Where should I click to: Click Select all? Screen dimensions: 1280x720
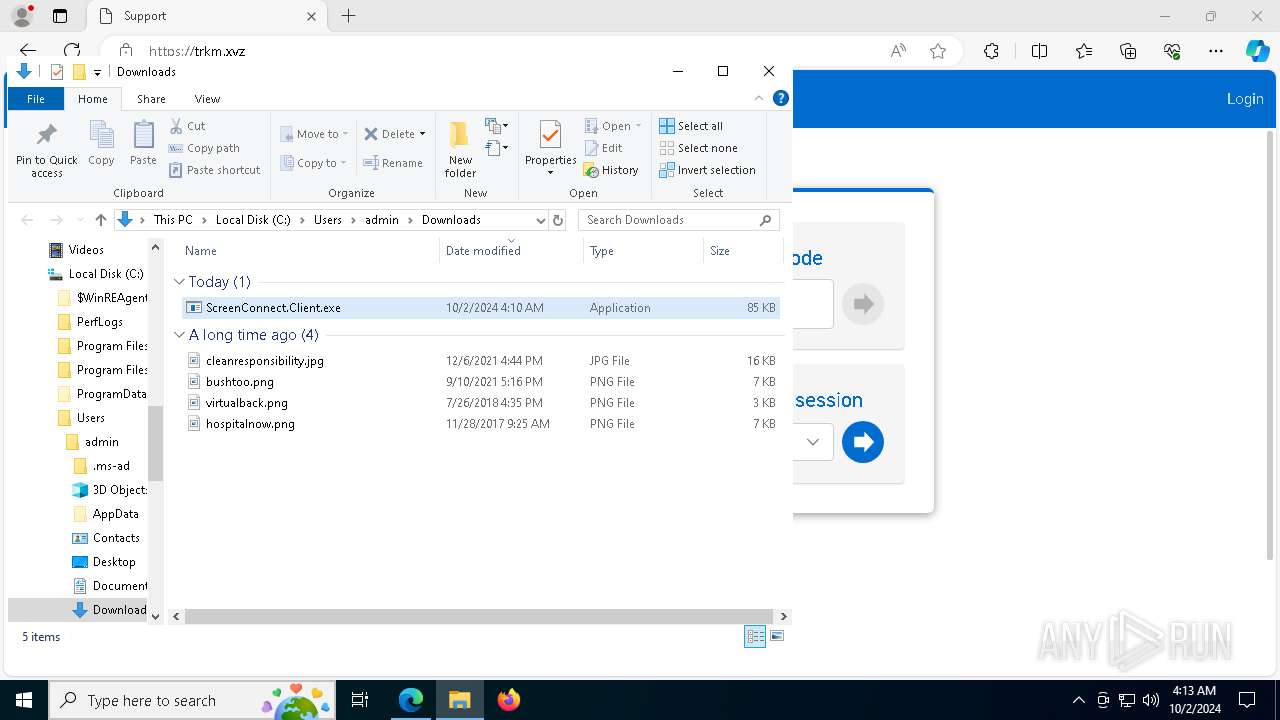(x=691, y=126)
